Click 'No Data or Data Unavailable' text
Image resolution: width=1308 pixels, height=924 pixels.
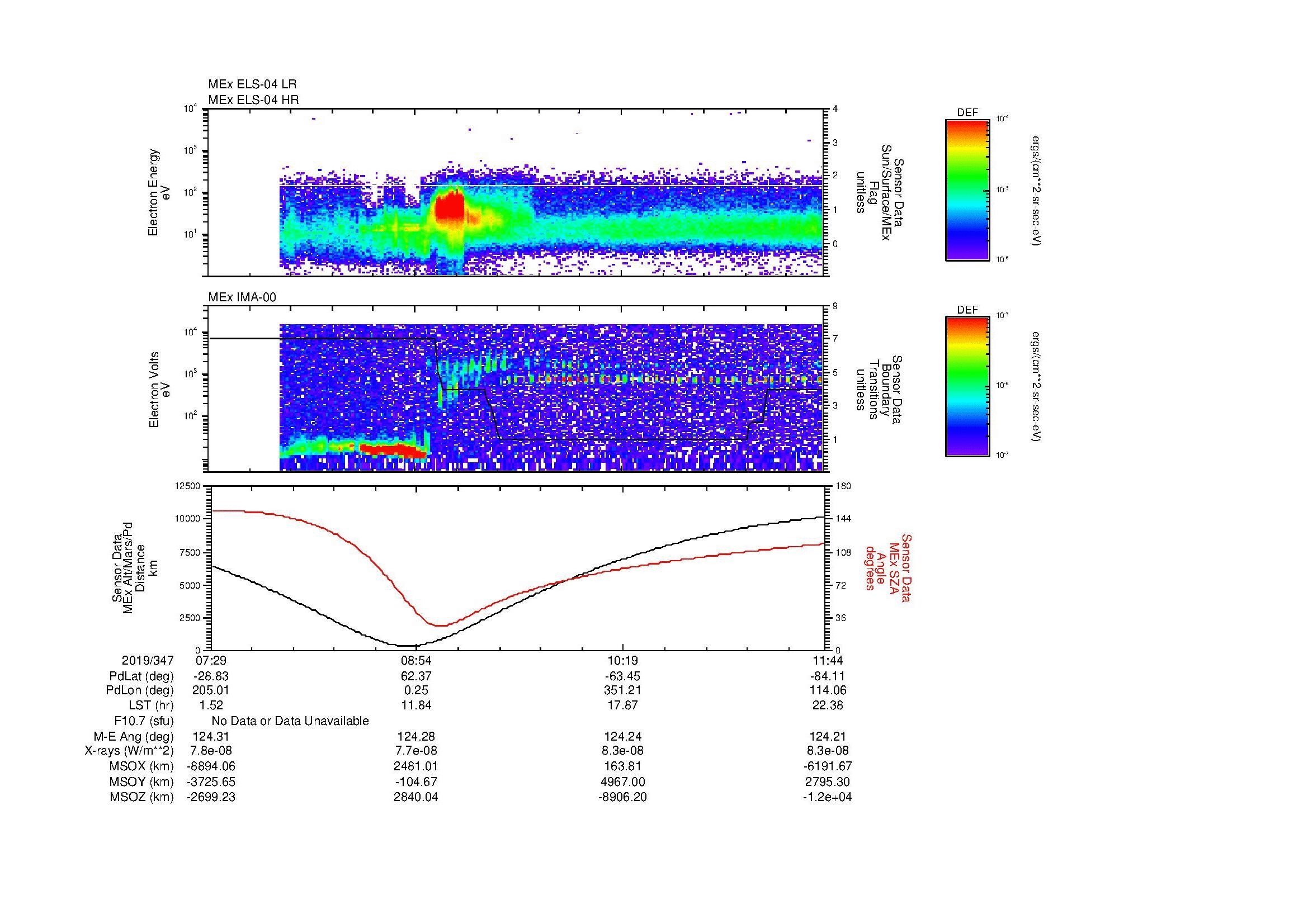click(290, 721)
